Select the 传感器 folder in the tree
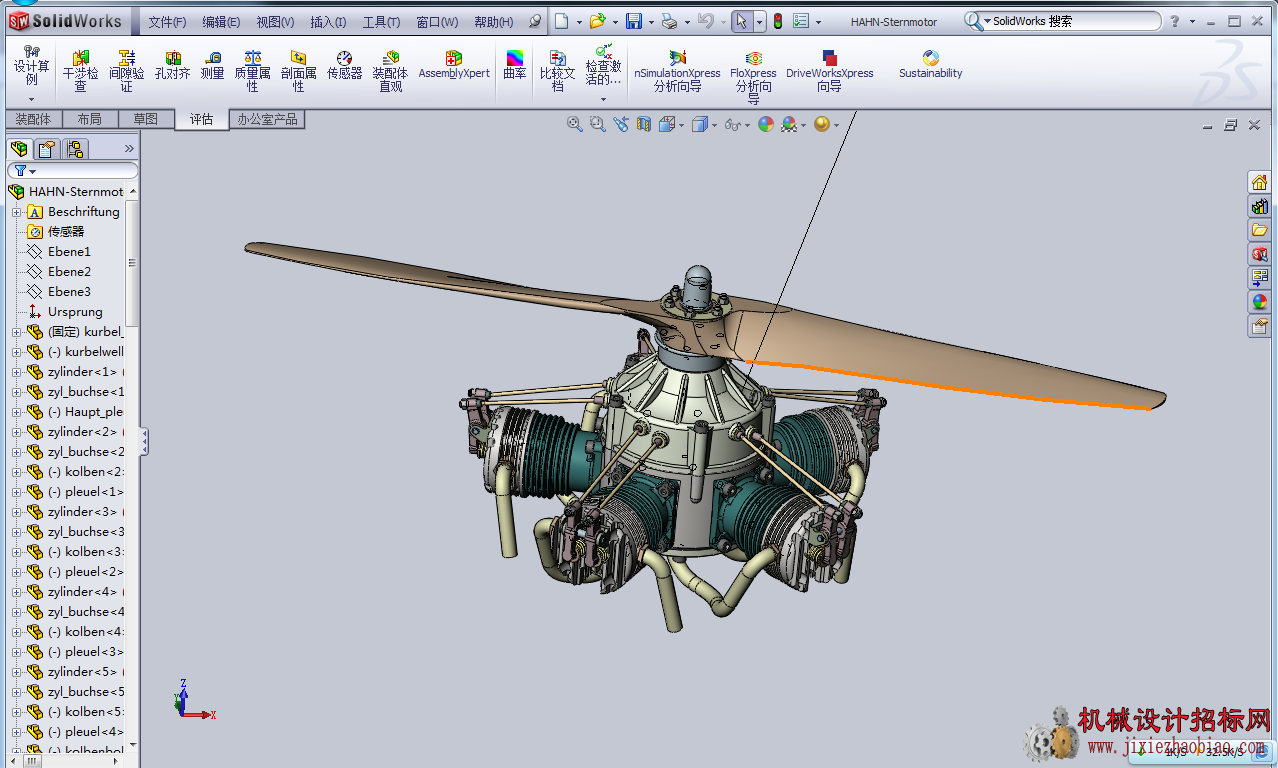This screenshot has width=1278, height=768. [x=66, y=232]
